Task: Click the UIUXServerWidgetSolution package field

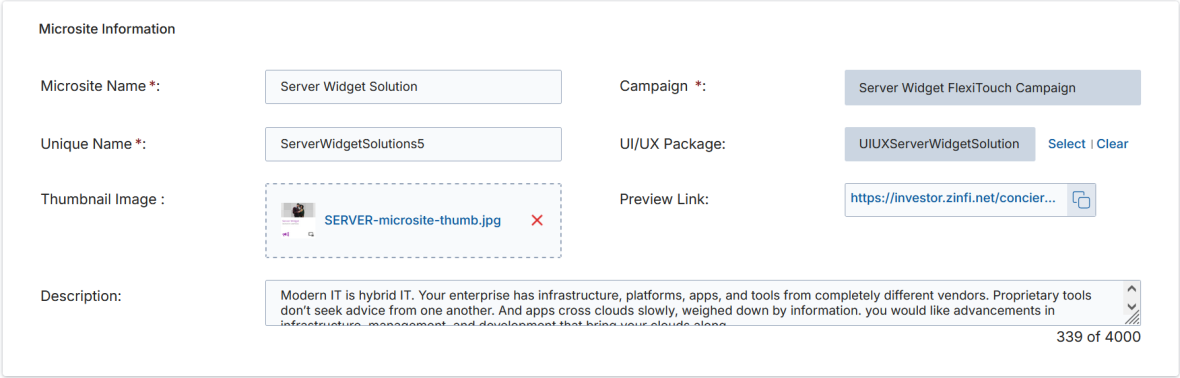Action: coord(939,144)
